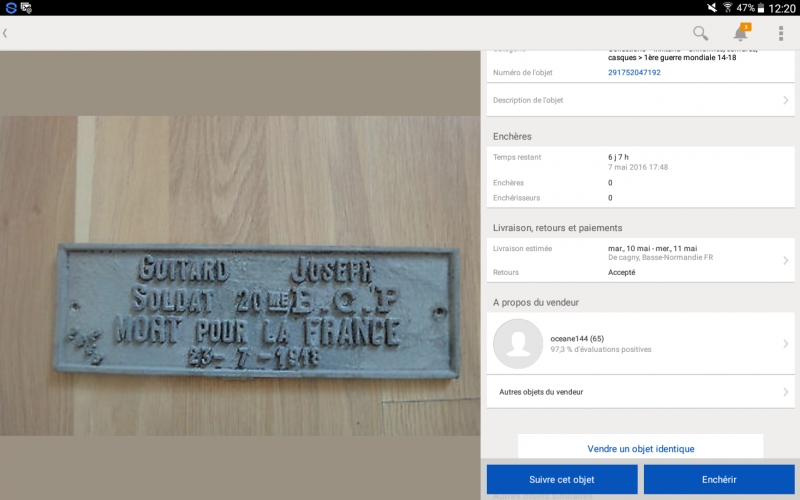800x500 pixels.
Task: Tap the item number 291752047192 link
Action: pos(634,72)
